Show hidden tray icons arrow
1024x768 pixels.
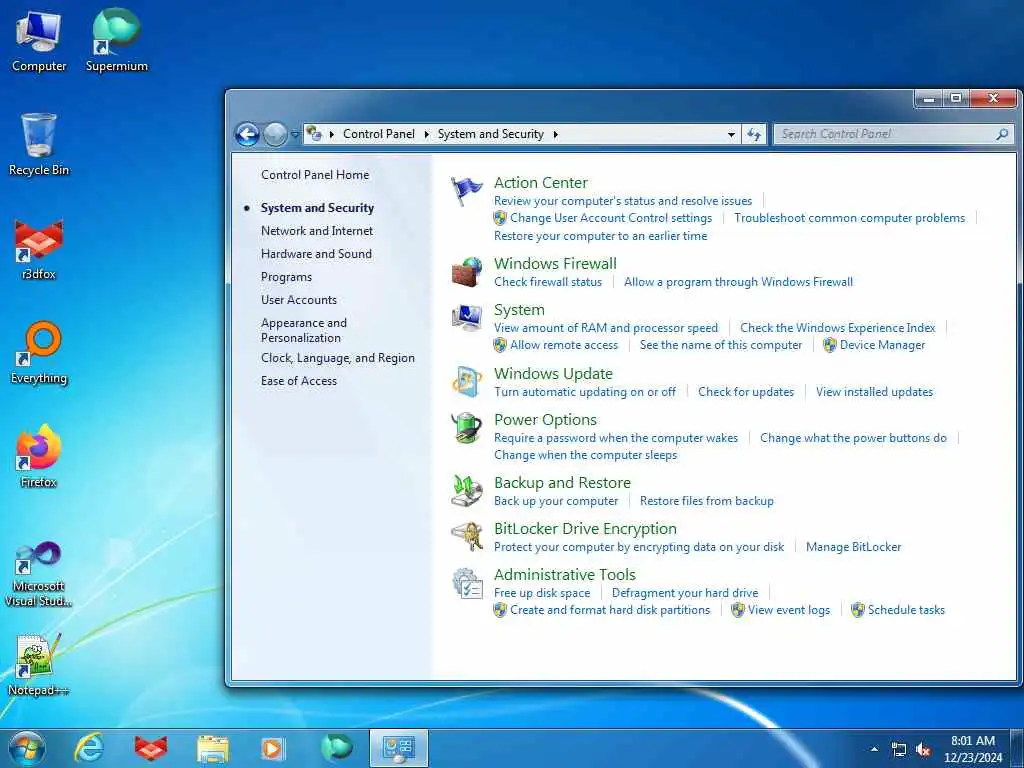(874, 749)
